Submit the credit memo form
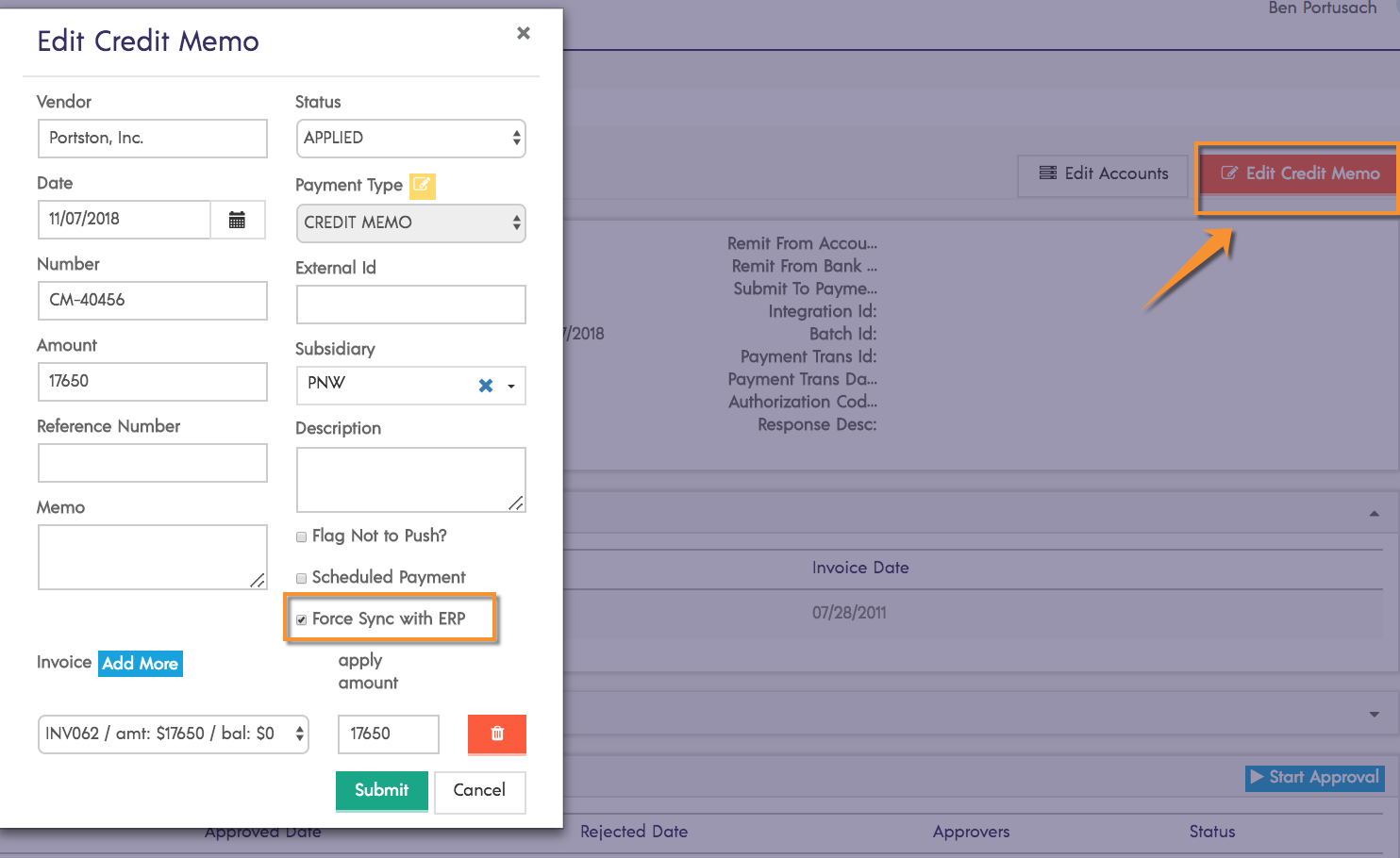Screen dimensions: 1400x858 (x=381, y=790)
